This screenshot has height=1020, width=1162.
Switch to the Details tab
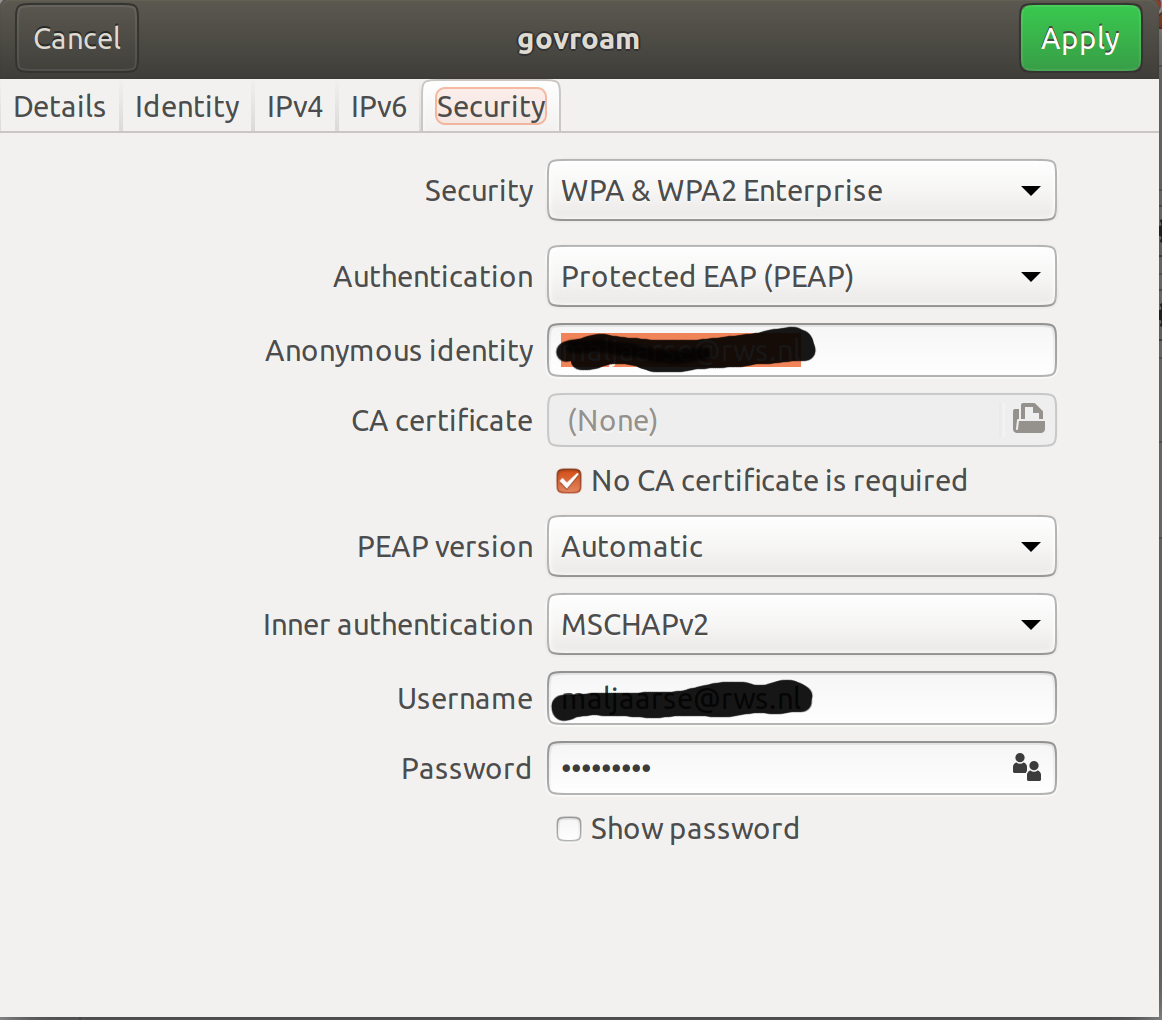[x=60, y=107]
